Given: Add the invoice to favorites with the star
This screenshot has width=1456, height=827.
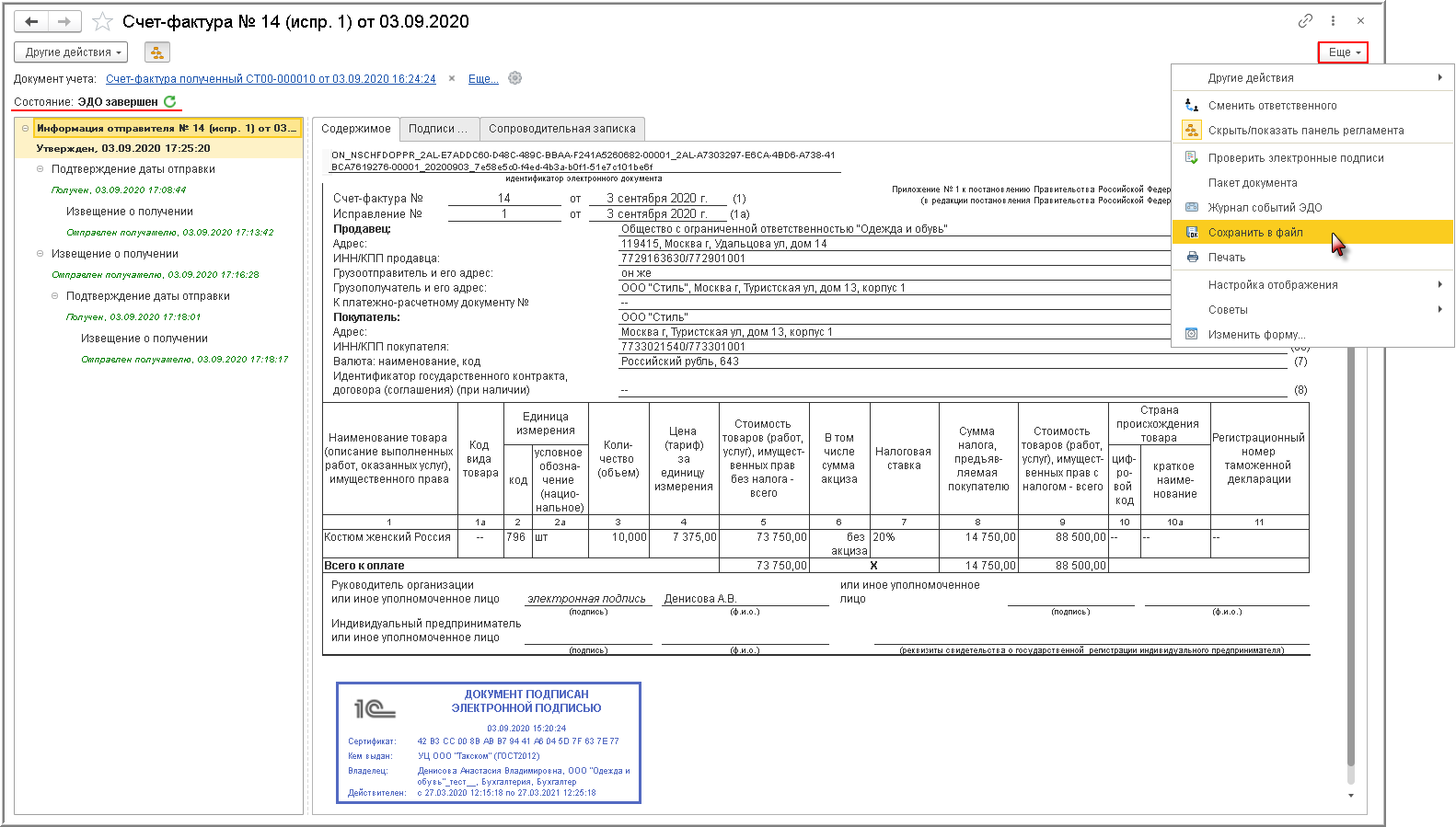Looking at the screenshot, I should 103,21.
